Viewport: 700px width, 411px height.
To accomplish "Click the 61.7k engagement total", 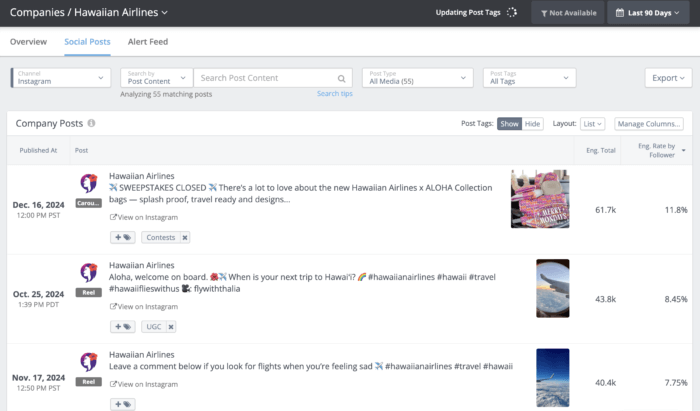I will point(605,210).
